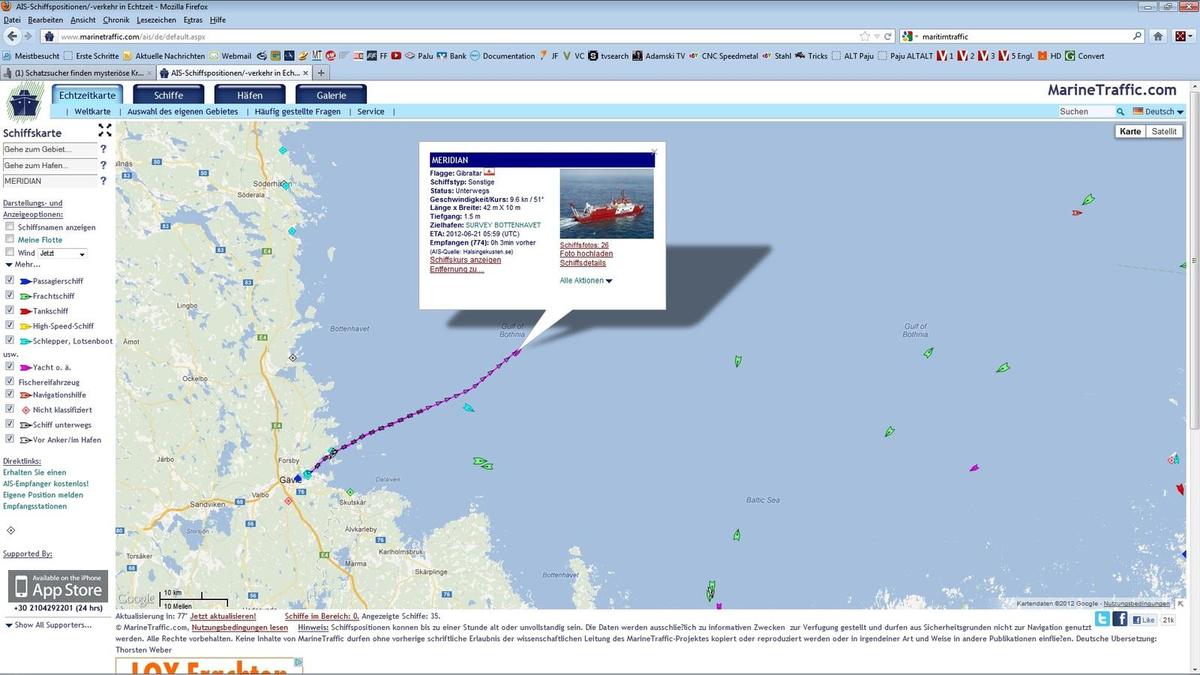Uncheck the High-Speed-Schiff filter
This screenshot has width=1200, height=675.
(x=10, y=326)
